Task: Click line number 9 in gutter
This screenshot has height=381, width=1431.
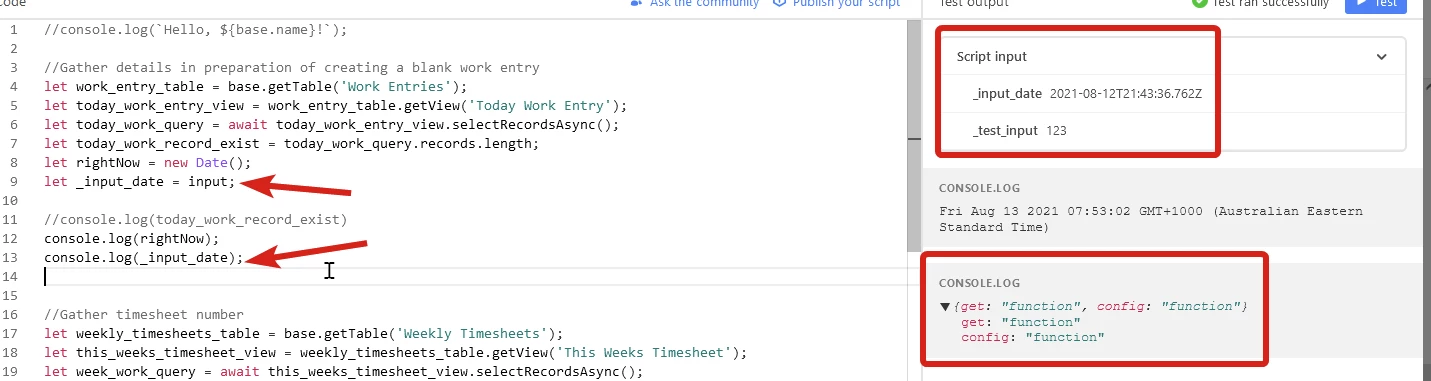Action: [14, 181]
